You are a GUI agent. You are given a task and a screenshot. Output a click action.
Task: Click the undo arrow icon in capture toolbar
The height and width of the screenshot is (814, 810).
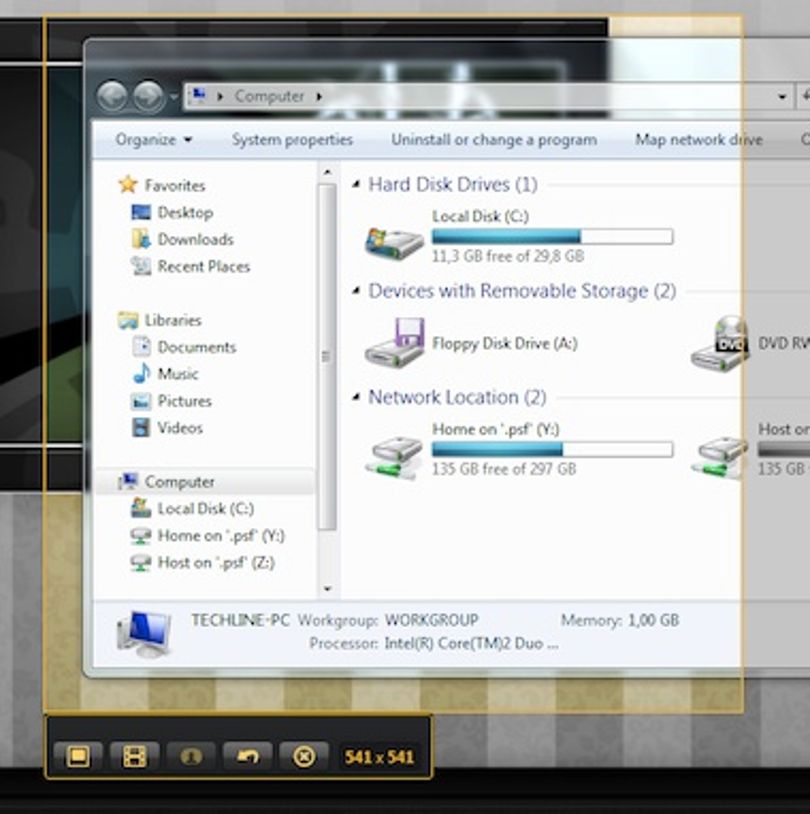[x=247, y=756]
